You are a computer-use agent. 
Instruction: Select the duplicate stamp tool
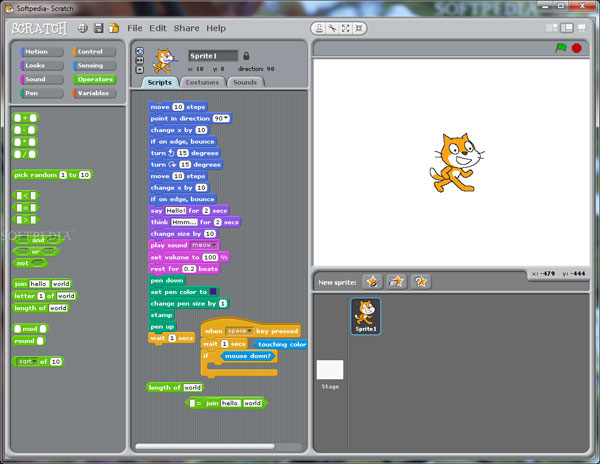click(x=319, y=28)
